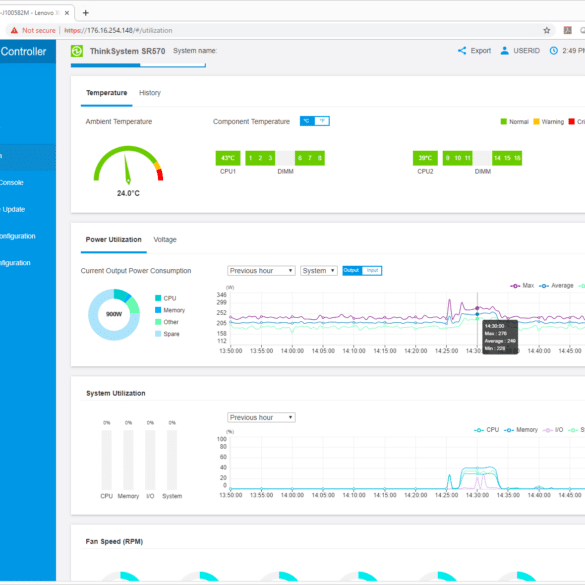Image resolution: width=585 pixels, height=585 pixels.
Task: Click the Memory utilization bar
Action: [x=128, y=460]
